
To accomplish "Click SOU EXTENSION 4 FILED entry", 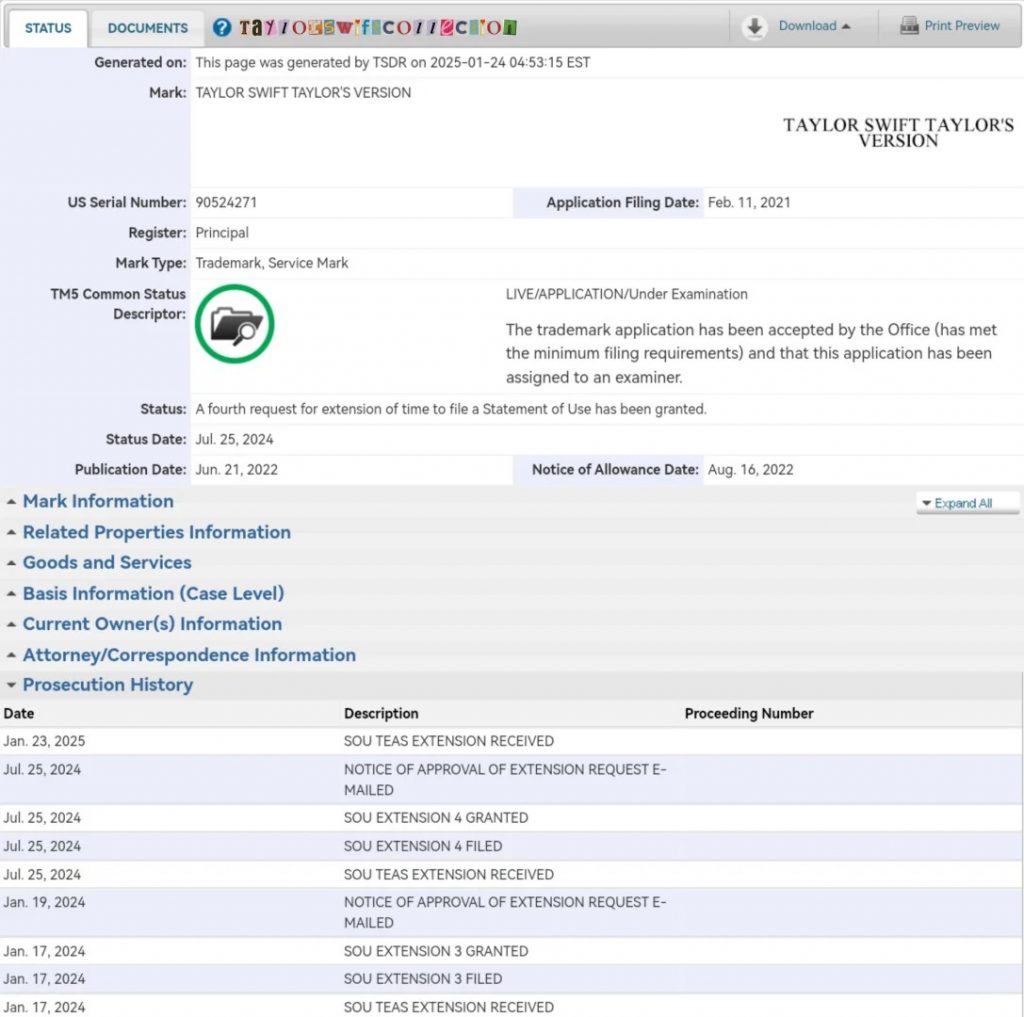I will pyautogui.click(x=423, y=847).
